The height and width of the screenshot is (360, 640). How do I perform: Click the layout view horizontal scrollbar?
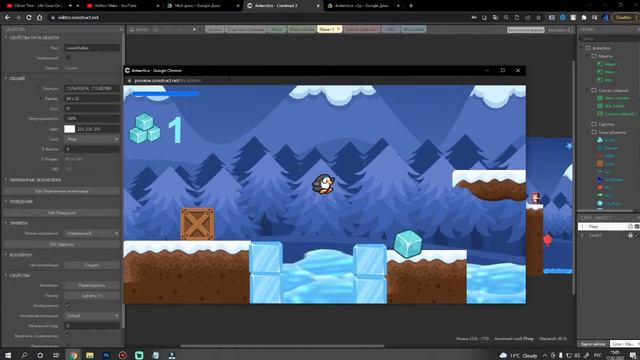282,346
